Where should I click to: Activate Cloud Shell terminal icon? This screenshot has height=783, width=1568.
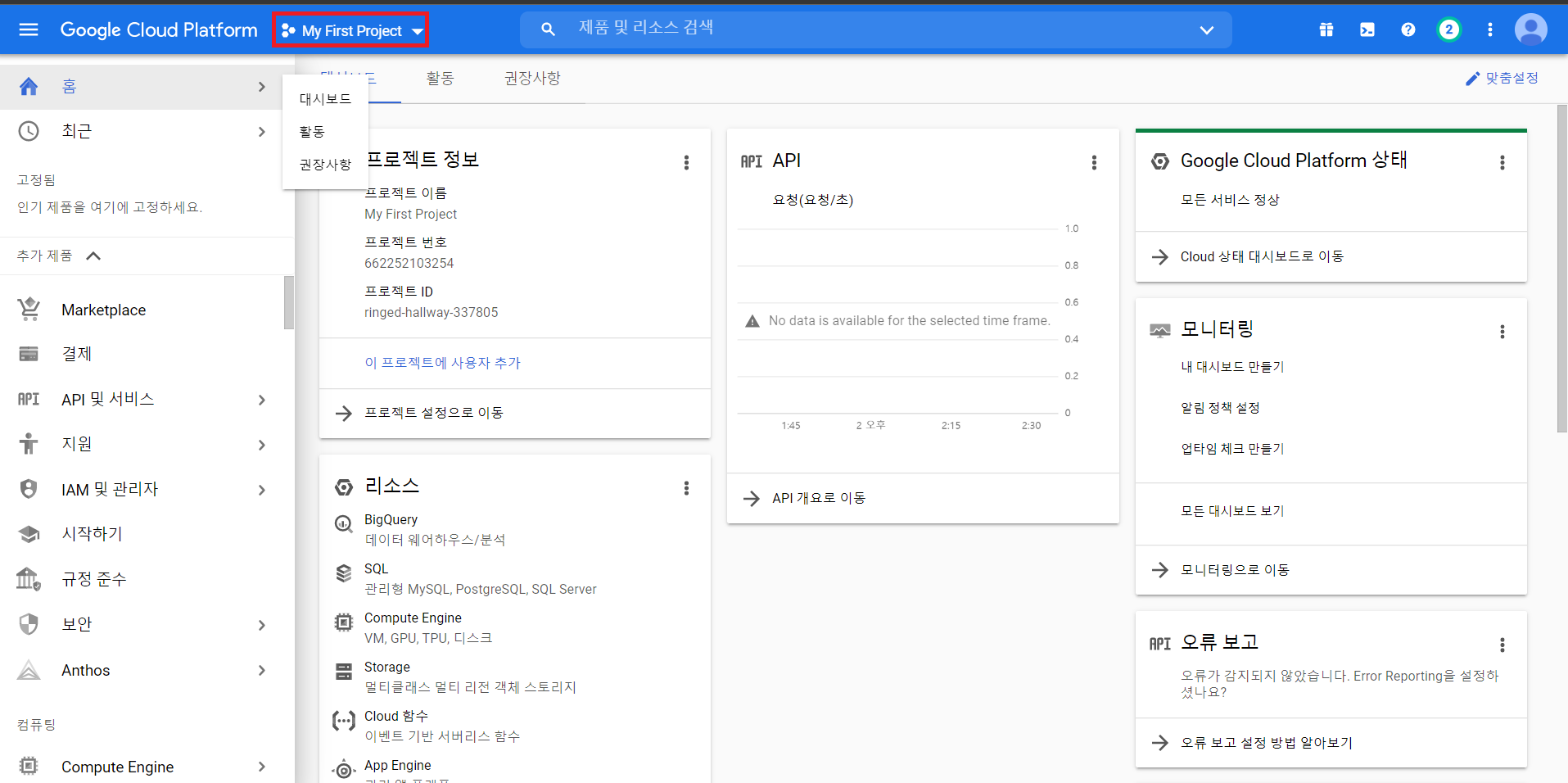(x=1367, y=30)
